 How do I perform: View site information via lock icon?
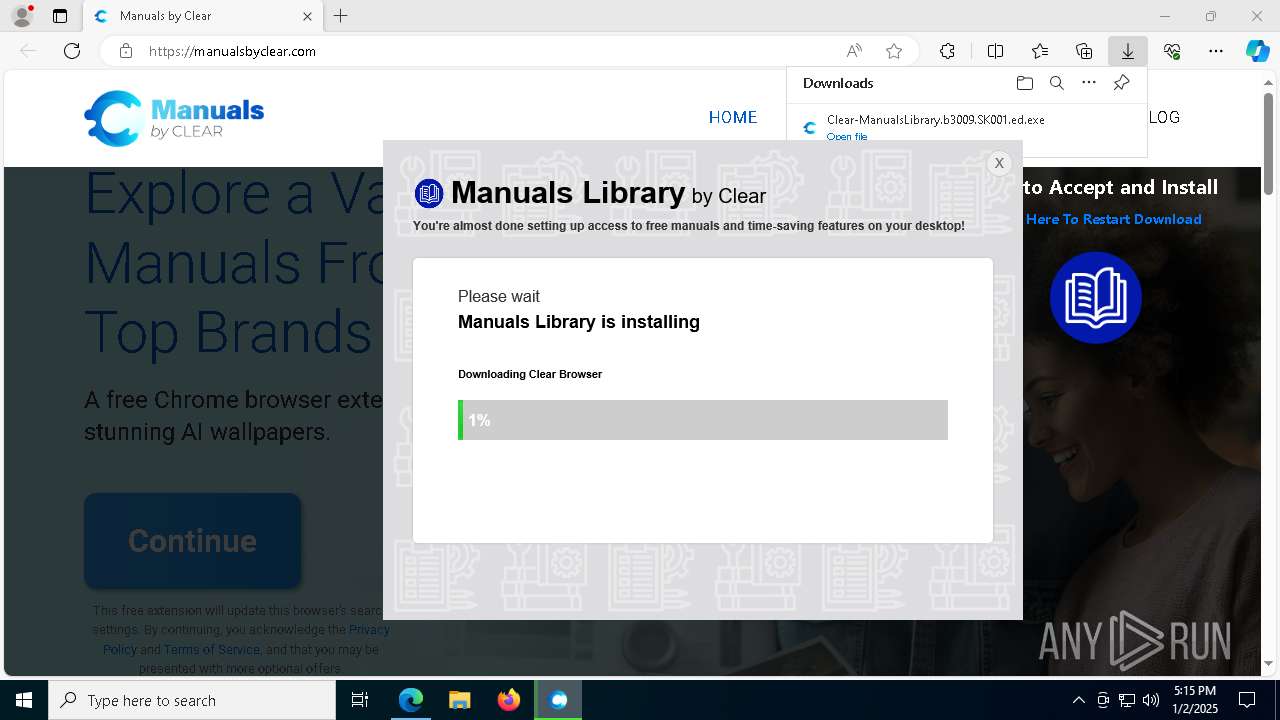tap(126, 51)
